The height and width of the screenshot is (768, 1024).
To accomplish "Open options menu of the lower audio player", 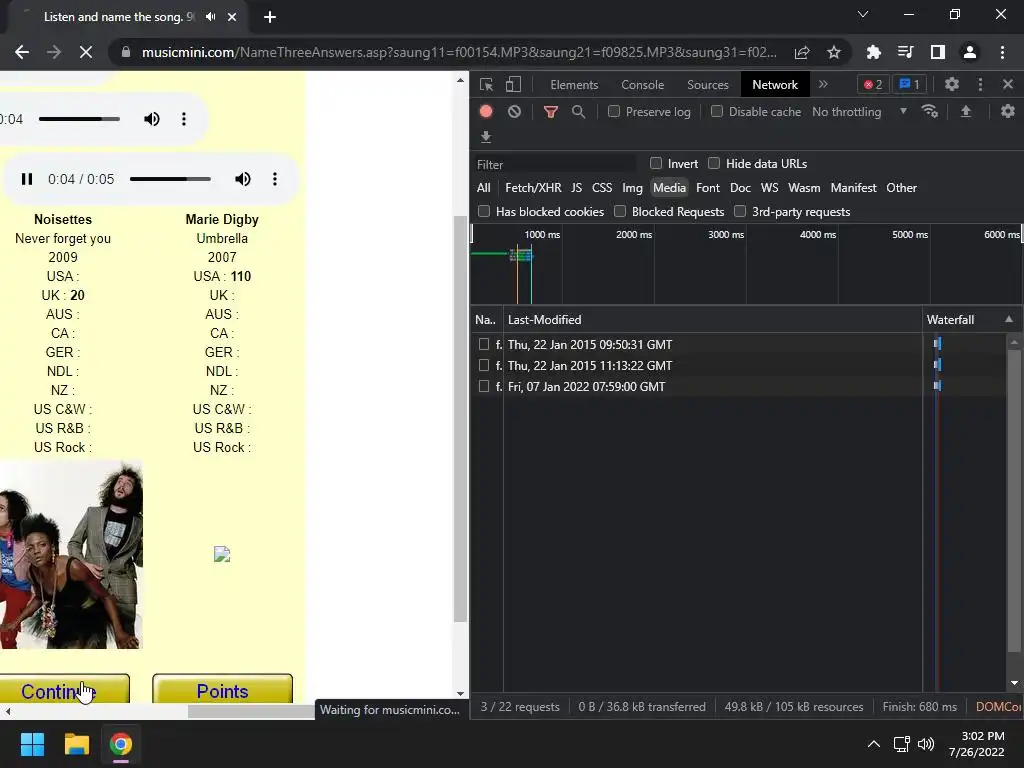I will (275, 179).
